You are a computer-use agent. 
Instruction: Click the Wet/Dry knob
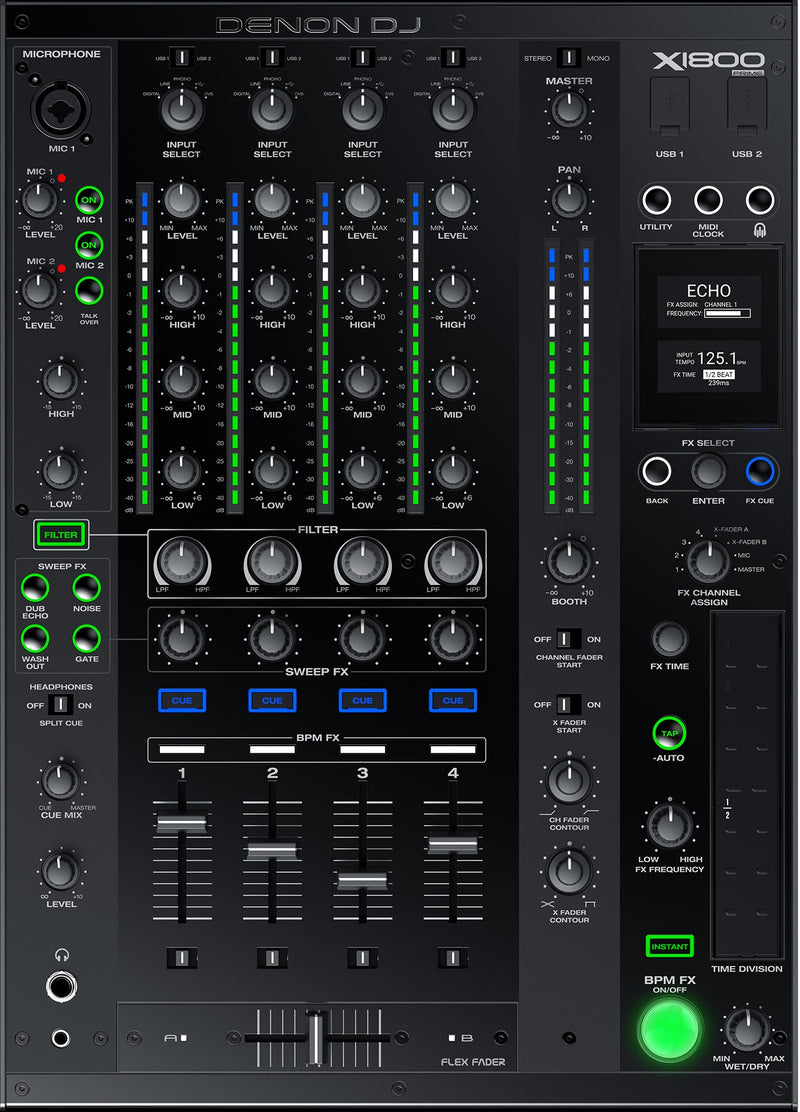(747, 1029)
